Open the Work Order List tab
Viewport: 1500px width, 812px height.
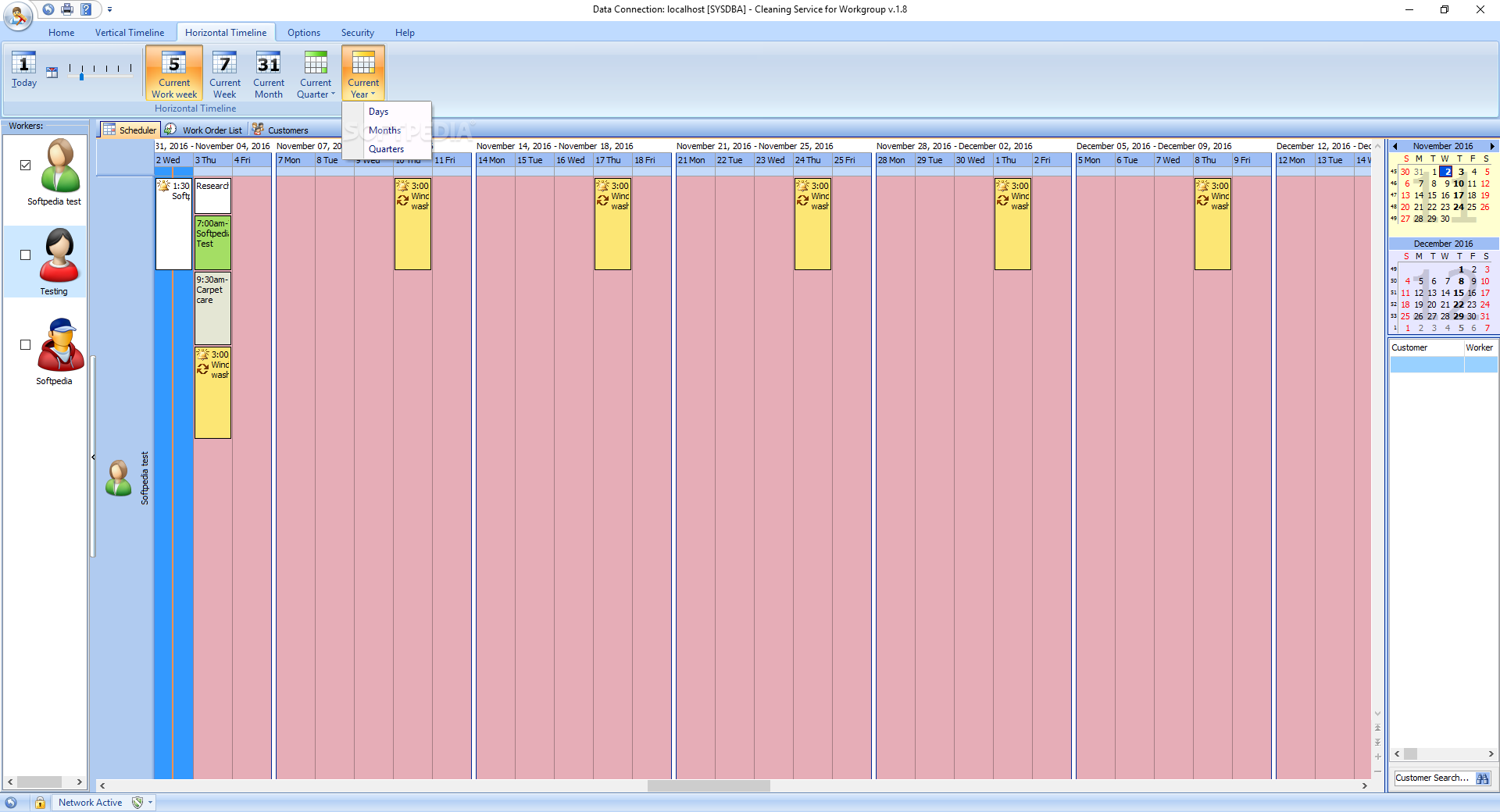(x=205, y=130)
